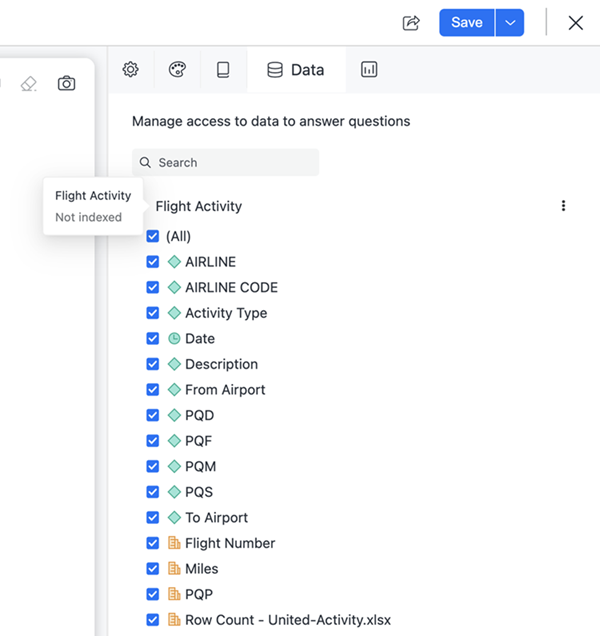Click the camera snapshot icon
The image size is (600, 636).
[x=66, y=84]
